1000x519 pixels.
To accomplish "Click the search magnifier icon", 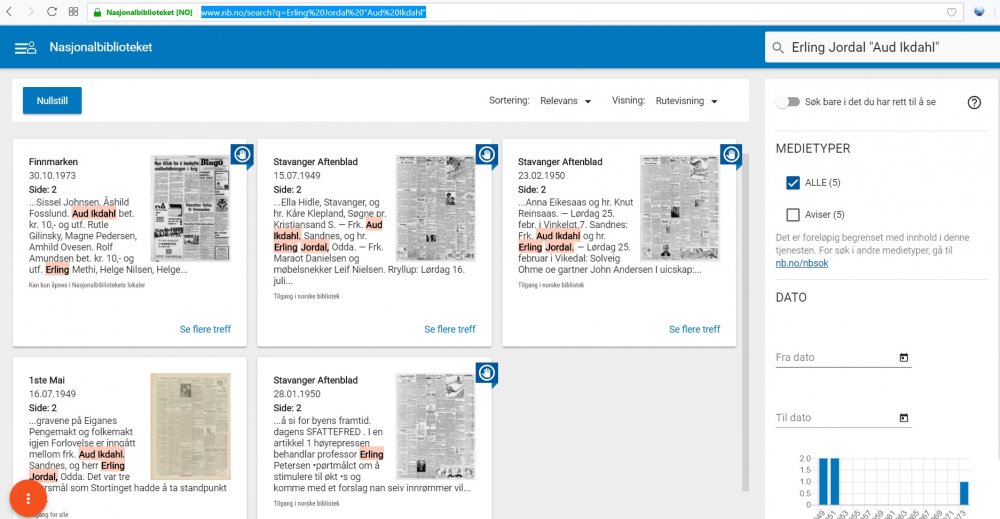I will [776, 48].
